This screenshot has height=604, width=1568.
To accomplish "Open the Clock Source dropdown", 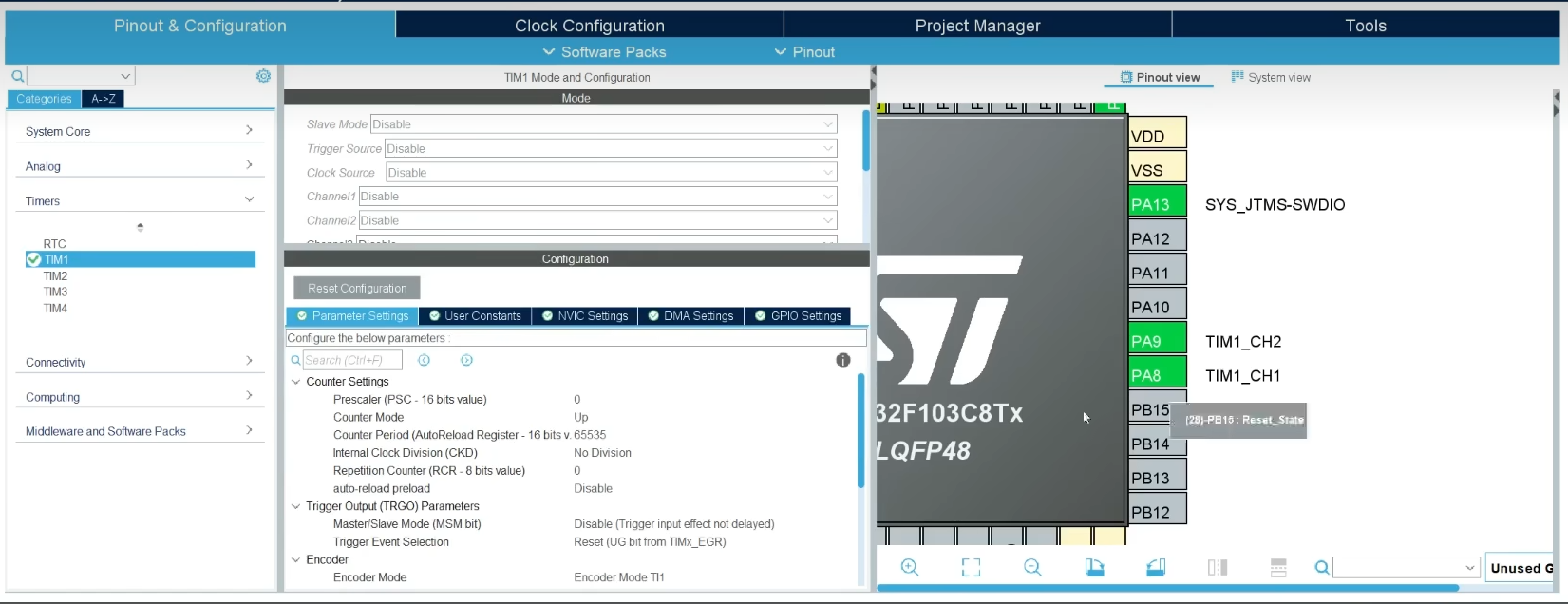I will [611, 173].
